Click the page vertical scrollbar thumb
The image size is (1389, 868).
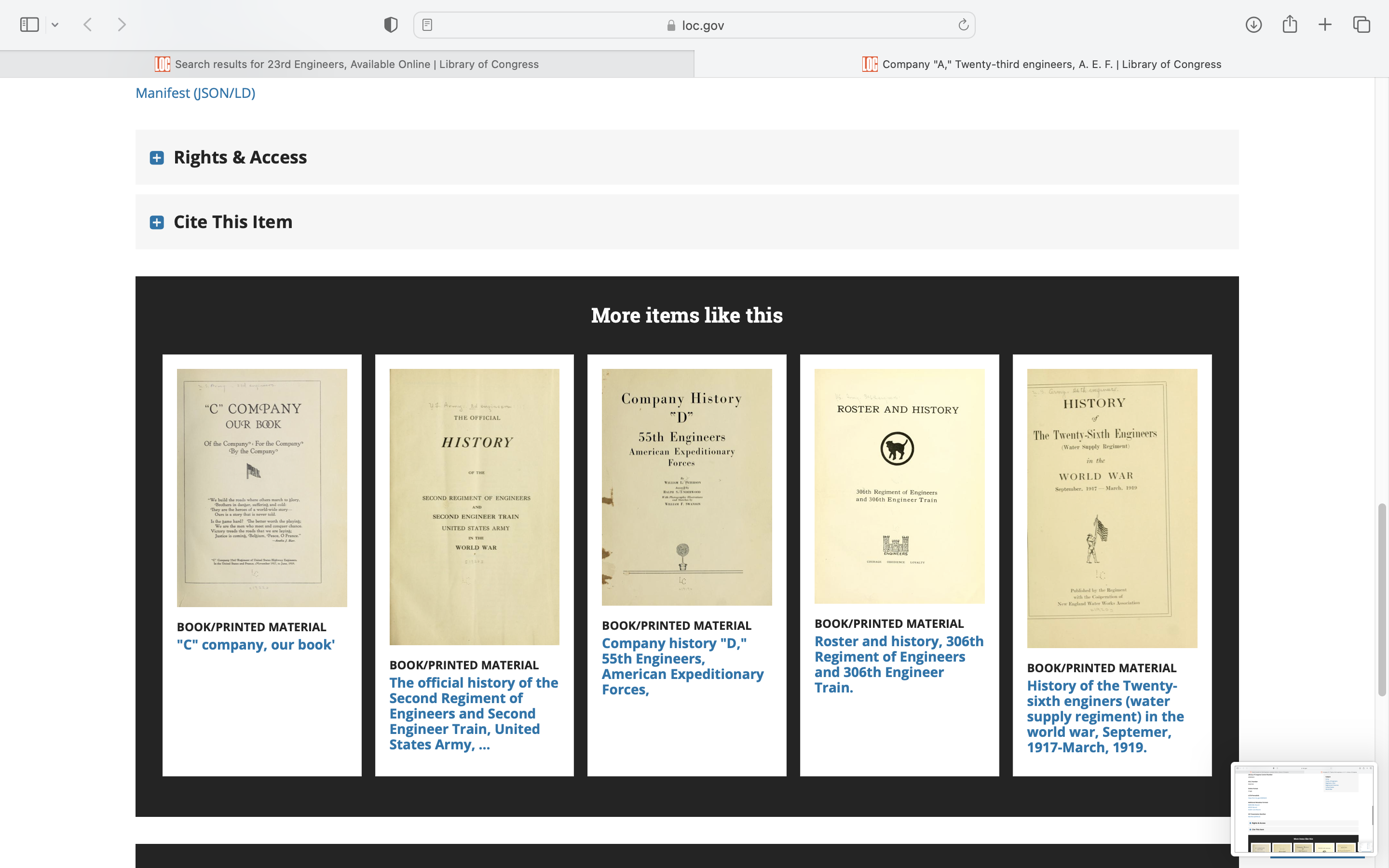[1382, 600]
